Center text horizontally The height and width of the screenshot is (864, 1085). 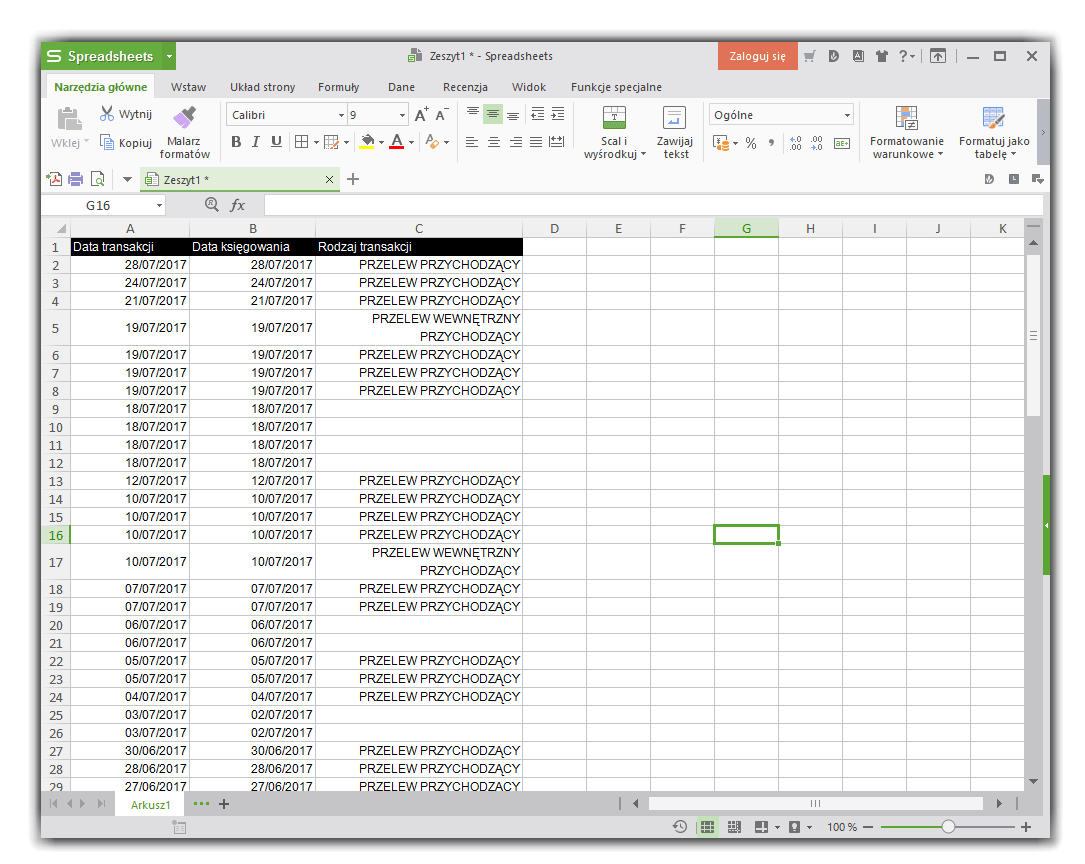(494, 142)
